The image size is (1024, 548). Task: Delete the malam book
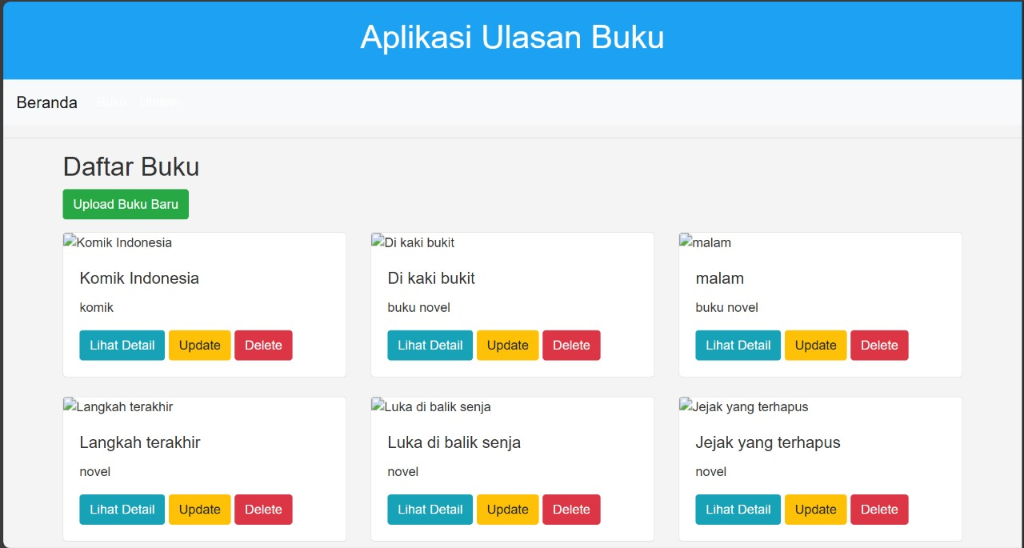click(879, 346)
